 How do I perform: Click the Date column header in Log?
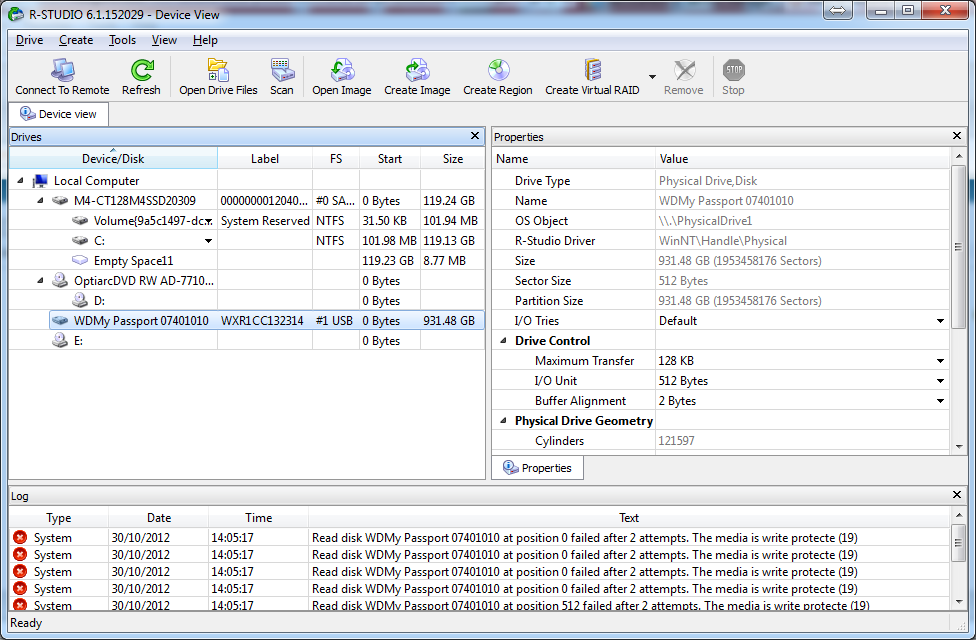click(x=159, y=517)
